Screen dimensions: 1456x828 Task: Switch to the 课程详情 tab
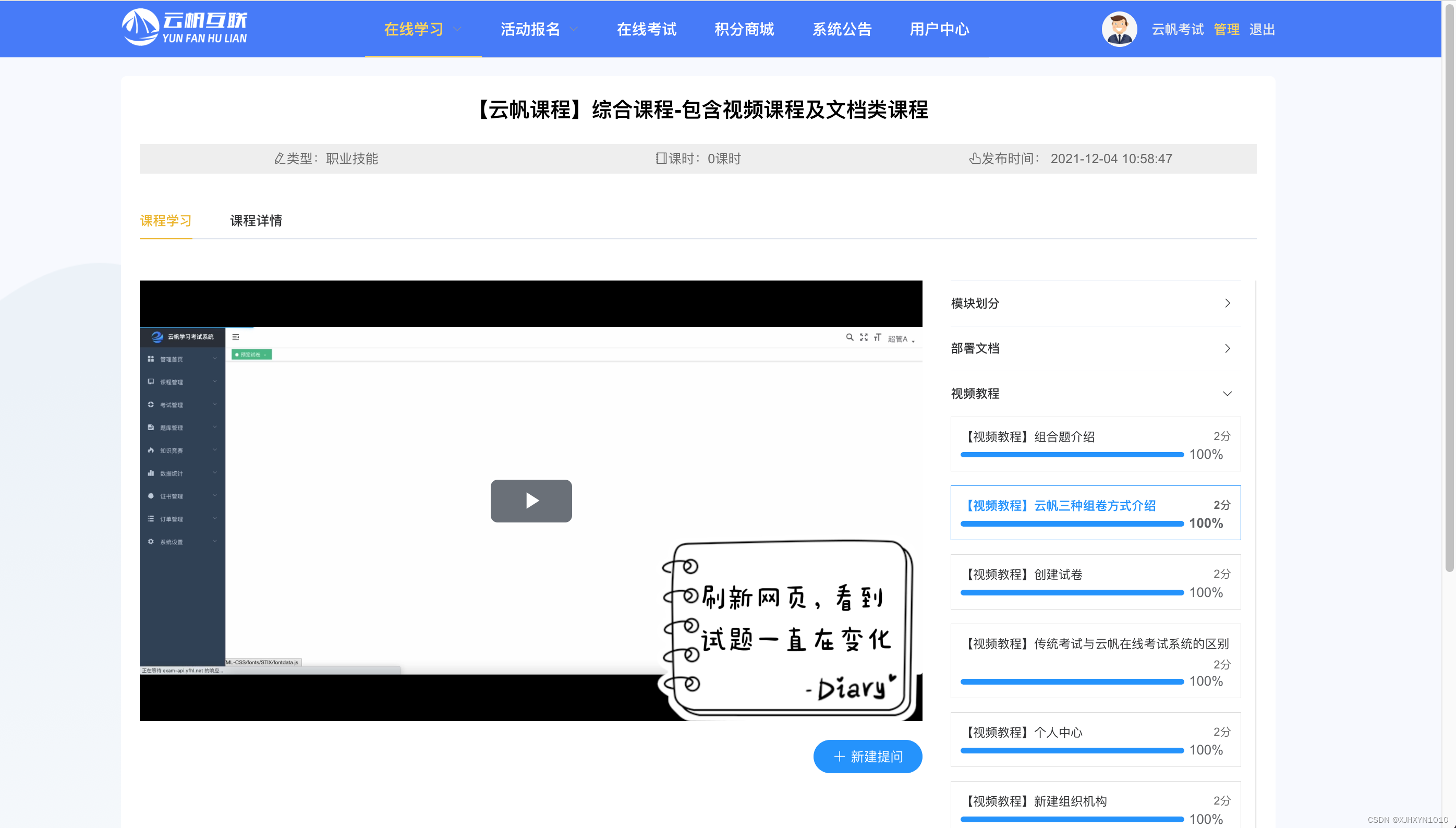pyautogui.click(x=256, y=221)
